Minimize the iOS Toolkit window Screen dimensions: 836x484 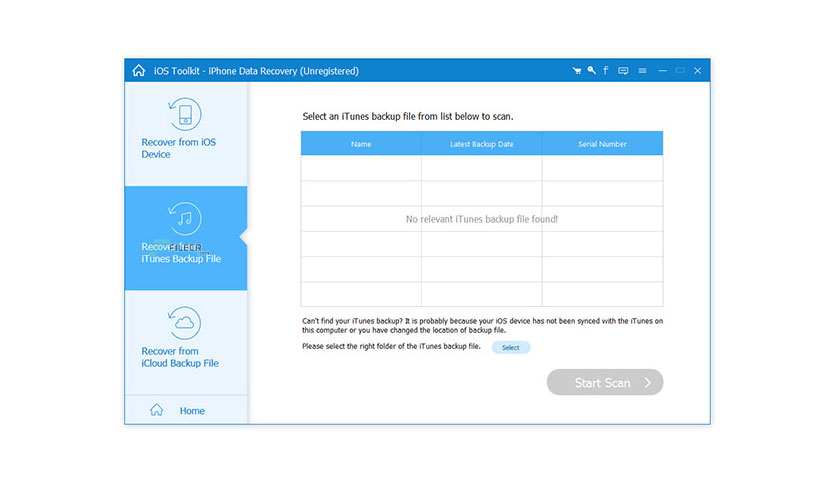662,70
